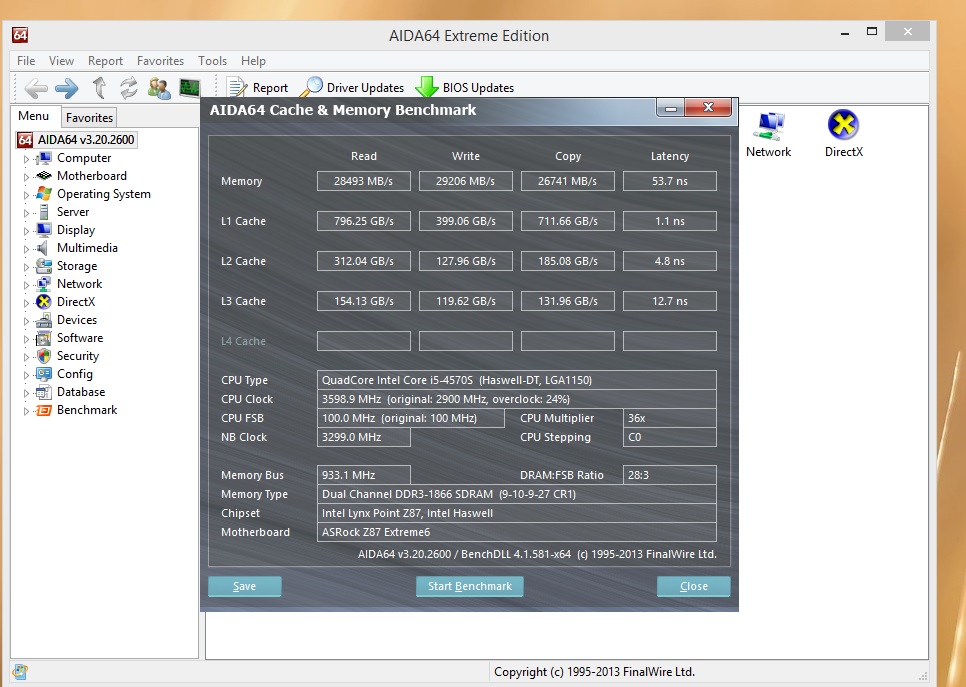Screen dimensions: 966x687
Task: Click the Save button
Action: pos(245,587)
